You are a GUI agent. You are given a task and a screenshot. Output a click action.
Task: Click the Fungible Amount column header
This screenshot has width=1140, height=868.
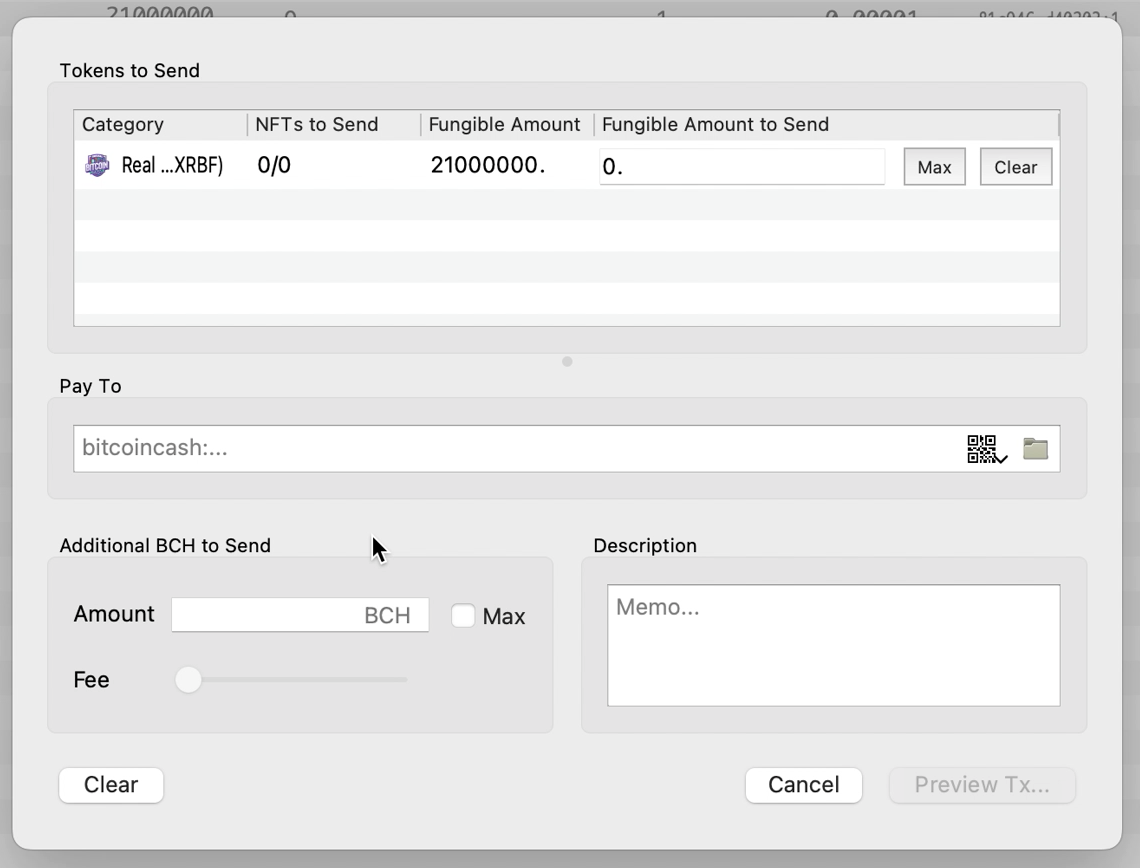[504, 124]
